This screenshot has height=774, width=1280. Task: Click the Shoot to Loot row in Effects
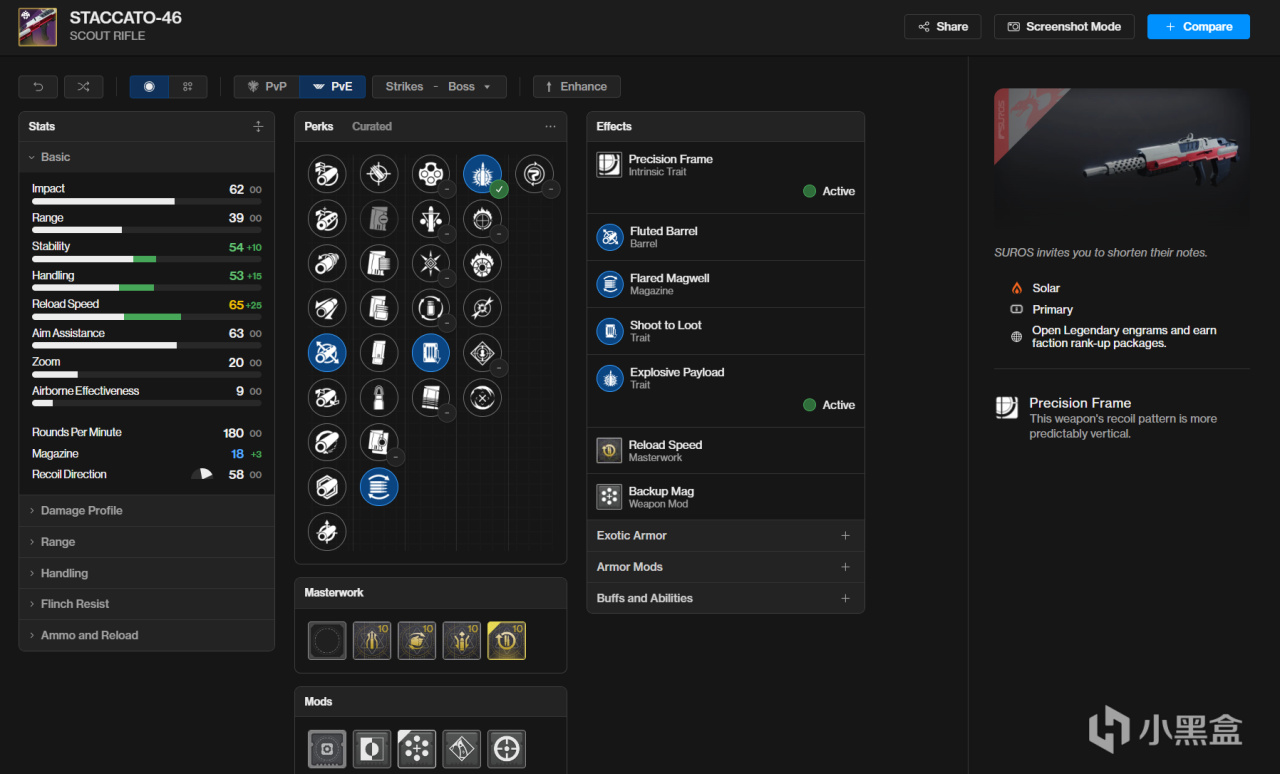(725, 331)
